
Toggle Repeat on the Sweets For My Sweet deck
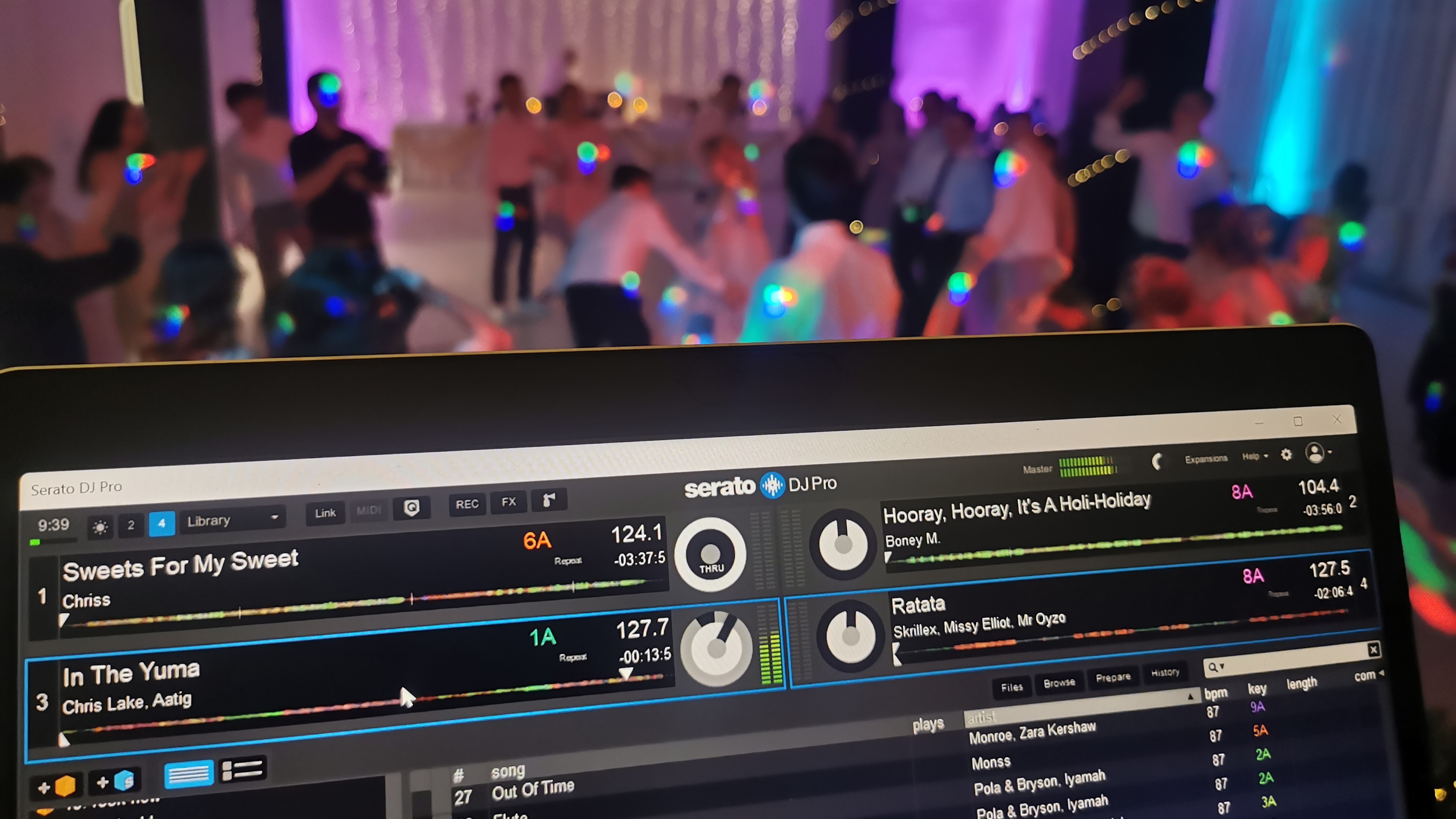568,561
